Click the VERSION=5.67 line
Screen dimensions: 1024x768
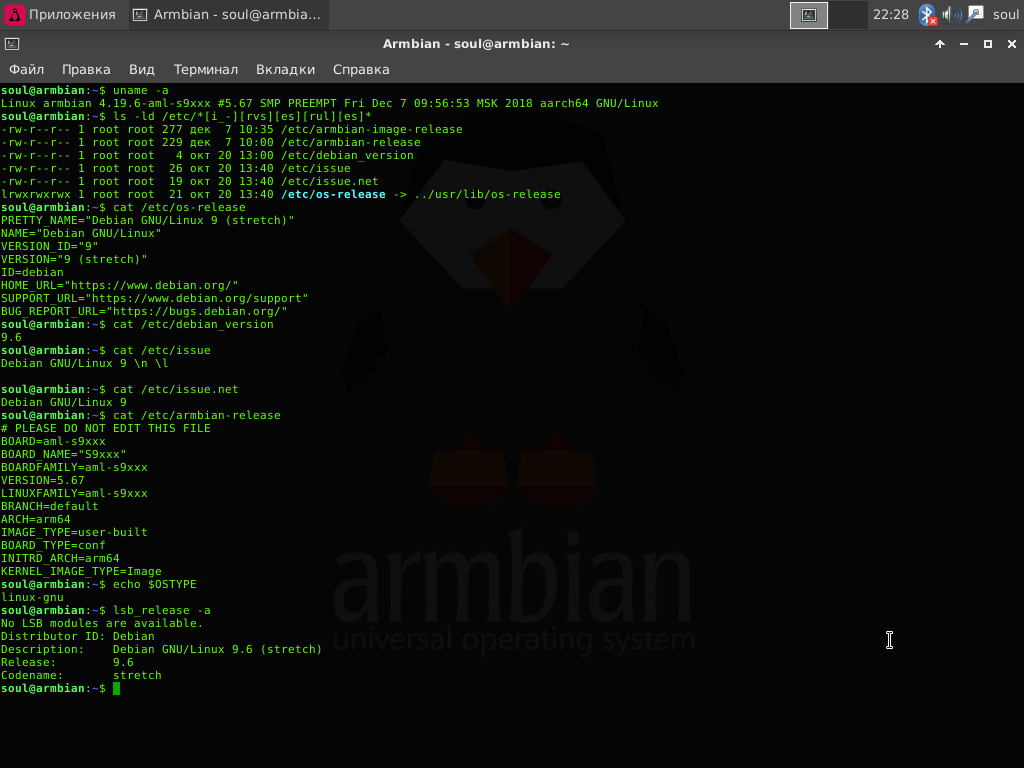42,481
